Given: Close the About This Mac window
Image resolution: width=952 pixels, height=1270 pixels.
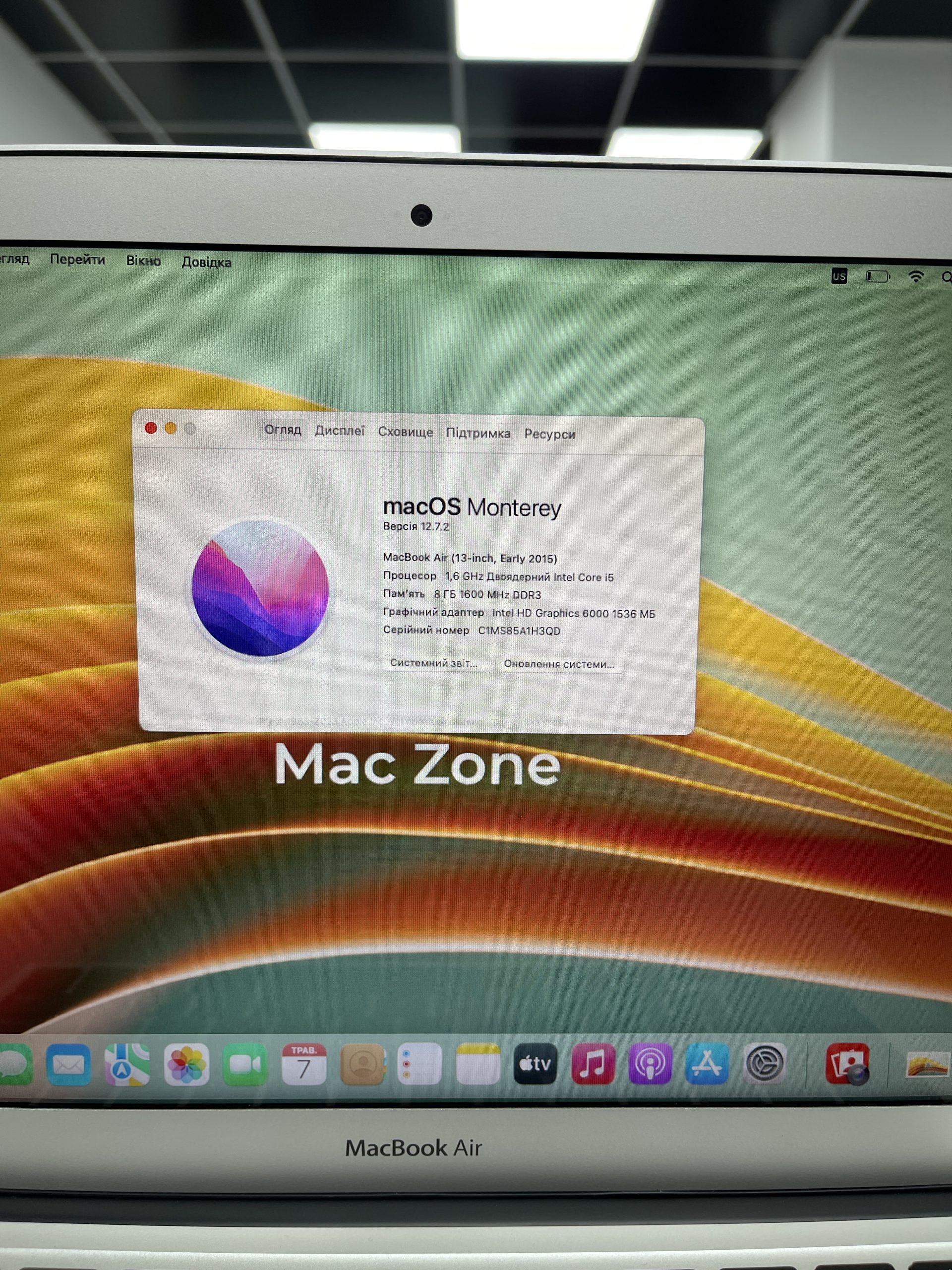Looking at the screenshot, I should pos(151,428).
